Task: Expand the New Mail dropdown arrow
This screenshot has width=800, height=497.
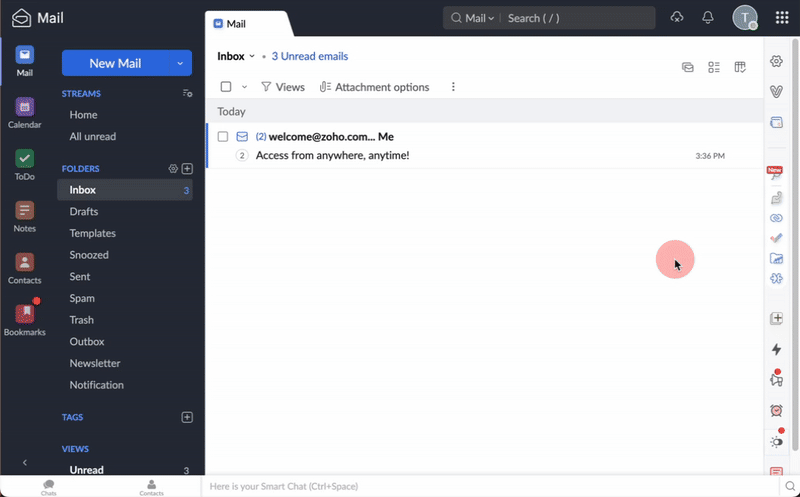Action: pyautogui.click(x=180, y=63)
